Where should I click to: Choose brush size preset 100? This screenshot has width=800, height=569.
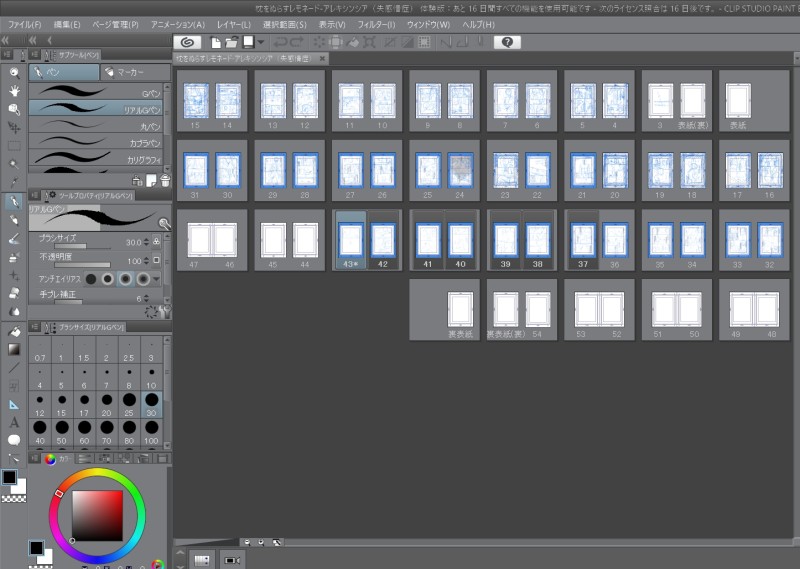pyautogui.click(x=152, y=433)
